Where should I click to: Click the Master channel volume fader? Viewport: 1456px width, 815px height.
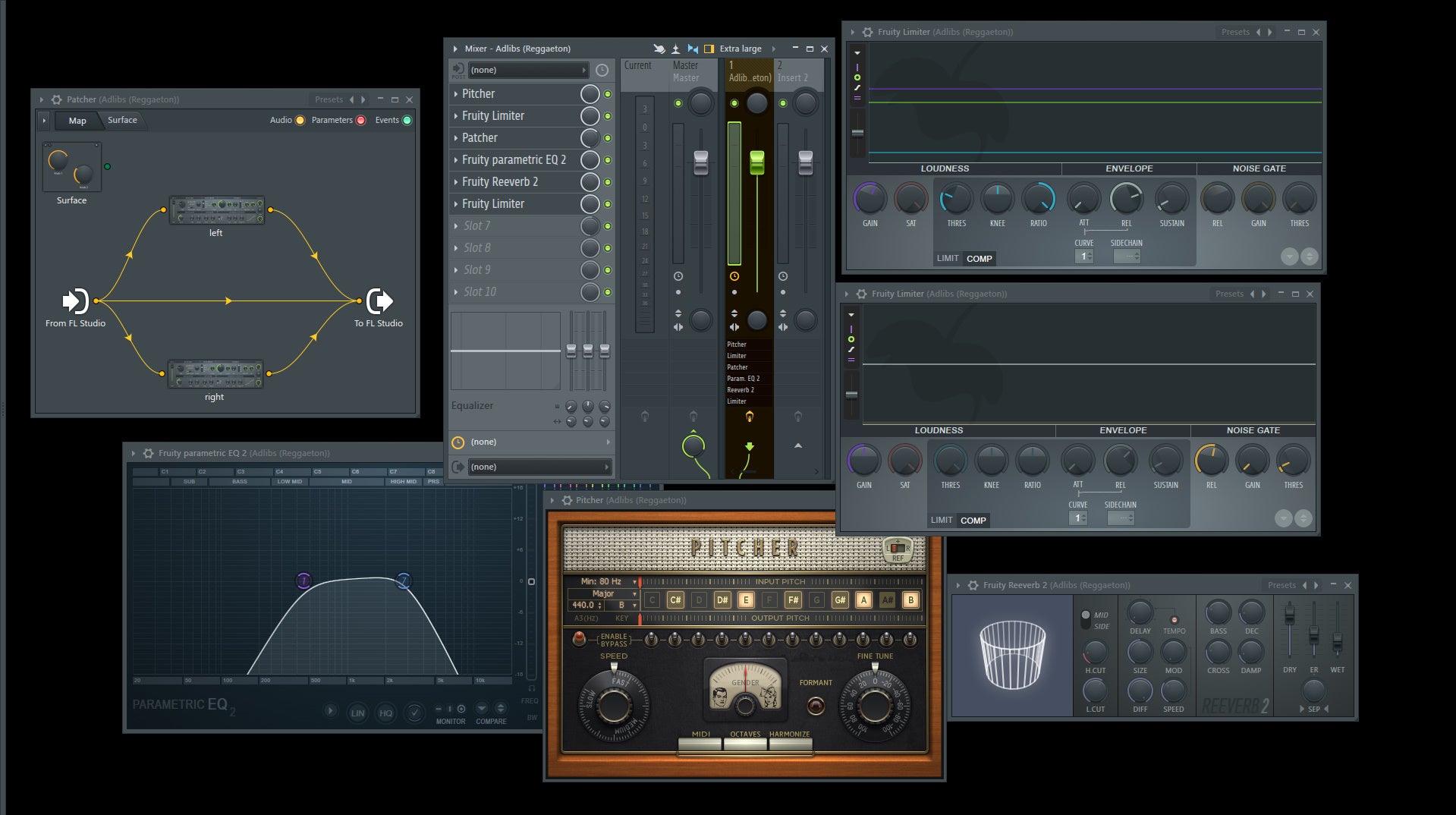click(701, 162)
